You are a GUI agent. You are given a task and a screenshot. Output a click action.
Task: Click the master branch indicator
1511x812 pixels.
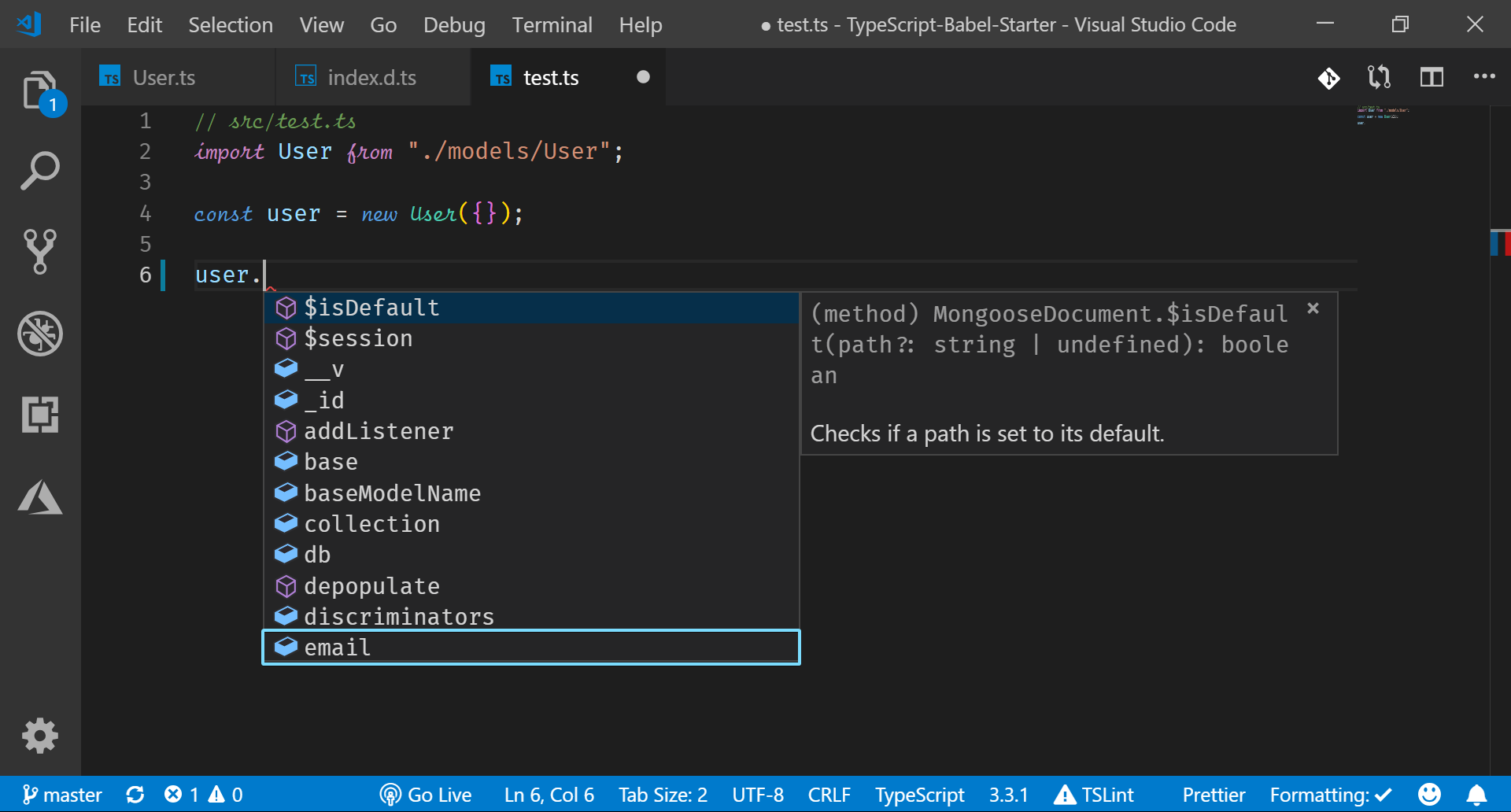pos(63,795)
